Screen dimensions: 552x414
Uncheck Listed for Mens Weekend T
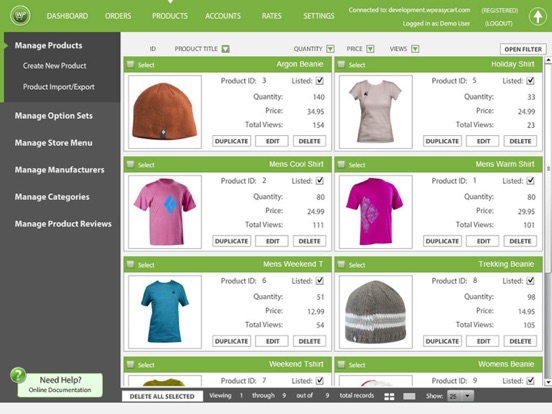(x=320, y=281)
